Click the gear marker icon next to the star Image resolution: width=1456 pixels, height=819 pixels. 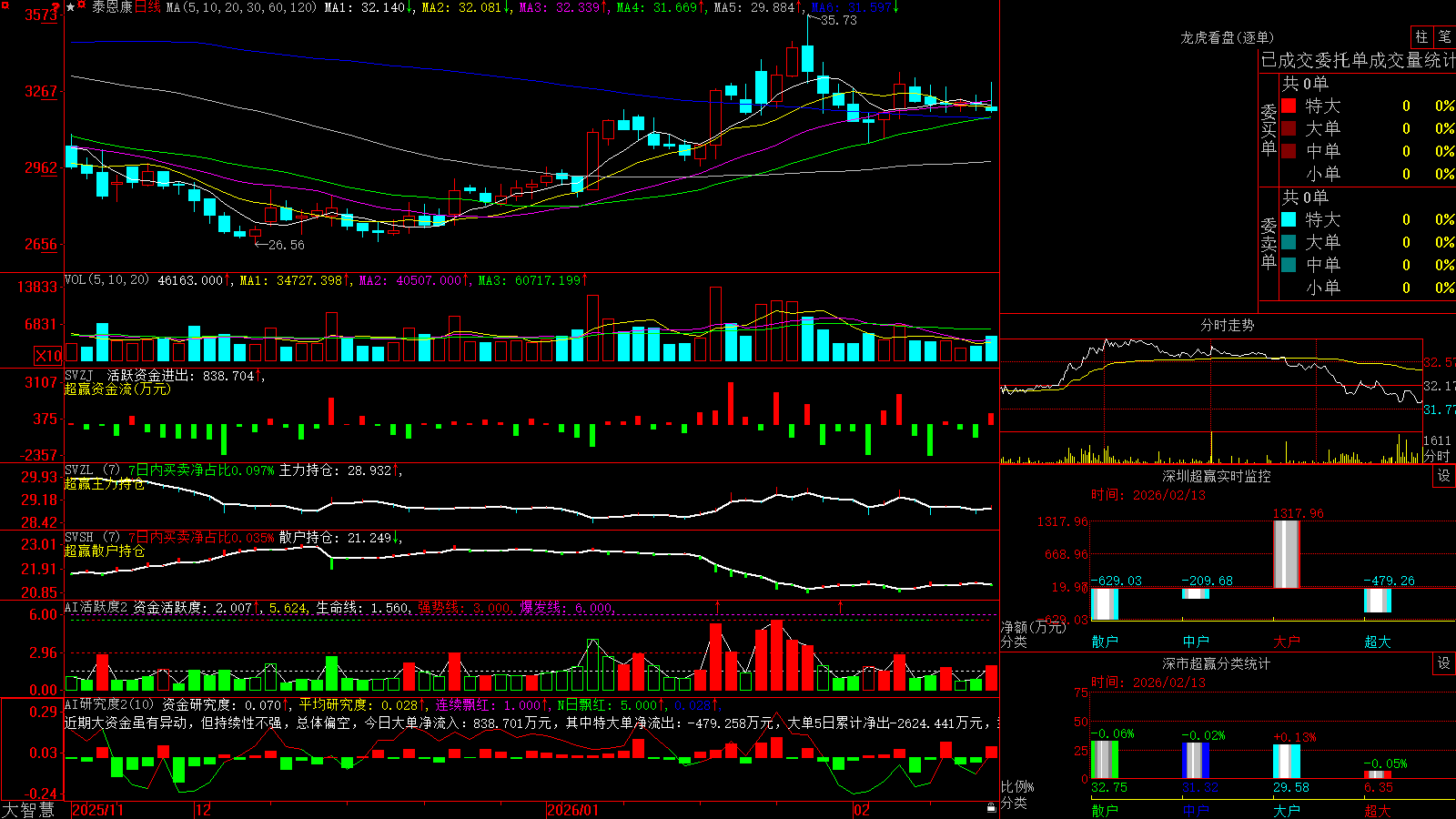(82, 6)
